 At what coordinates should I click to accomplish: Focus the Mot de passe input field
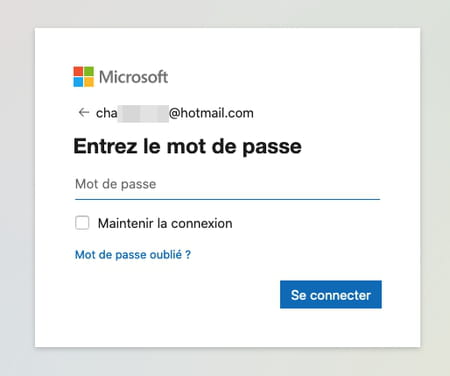coord(227,184)
